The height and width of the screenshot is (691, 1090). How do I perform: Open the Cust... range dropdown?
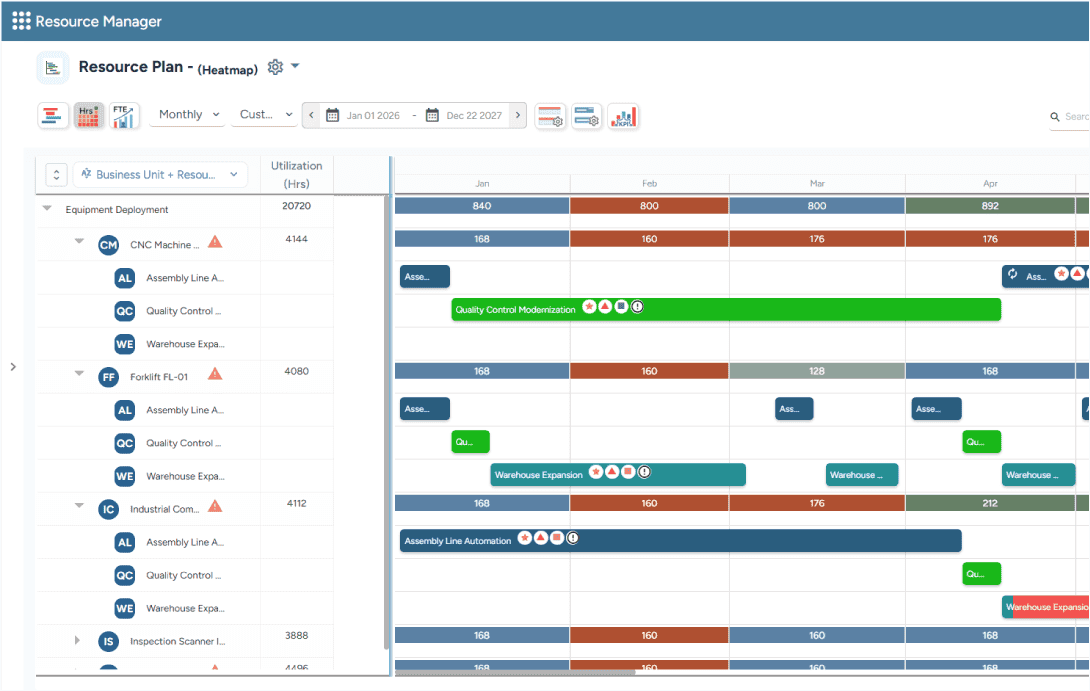(266, 115)
